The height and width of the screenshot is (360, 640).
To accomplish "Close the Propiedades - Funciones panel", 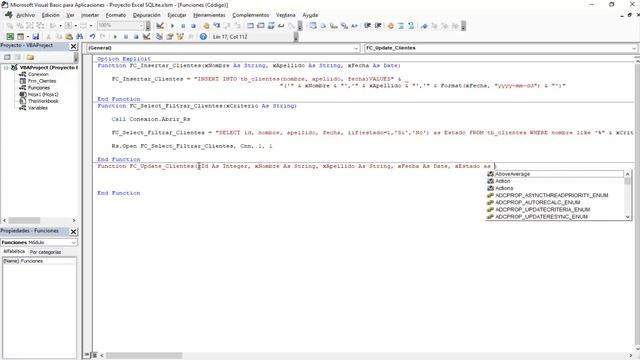I will point(73,231).
